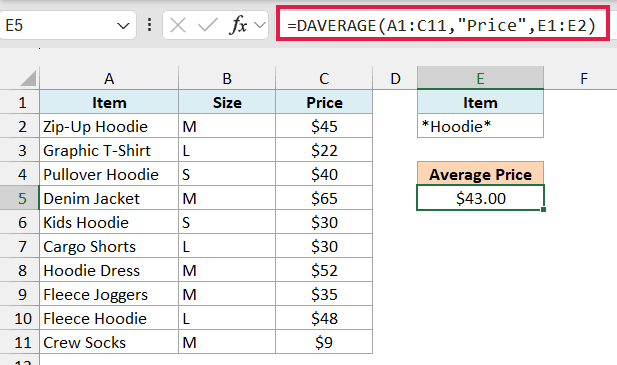Image resolution: width=617 pixels, height=365 pixels.
Task: Select row 1 header
Action: 20,103
